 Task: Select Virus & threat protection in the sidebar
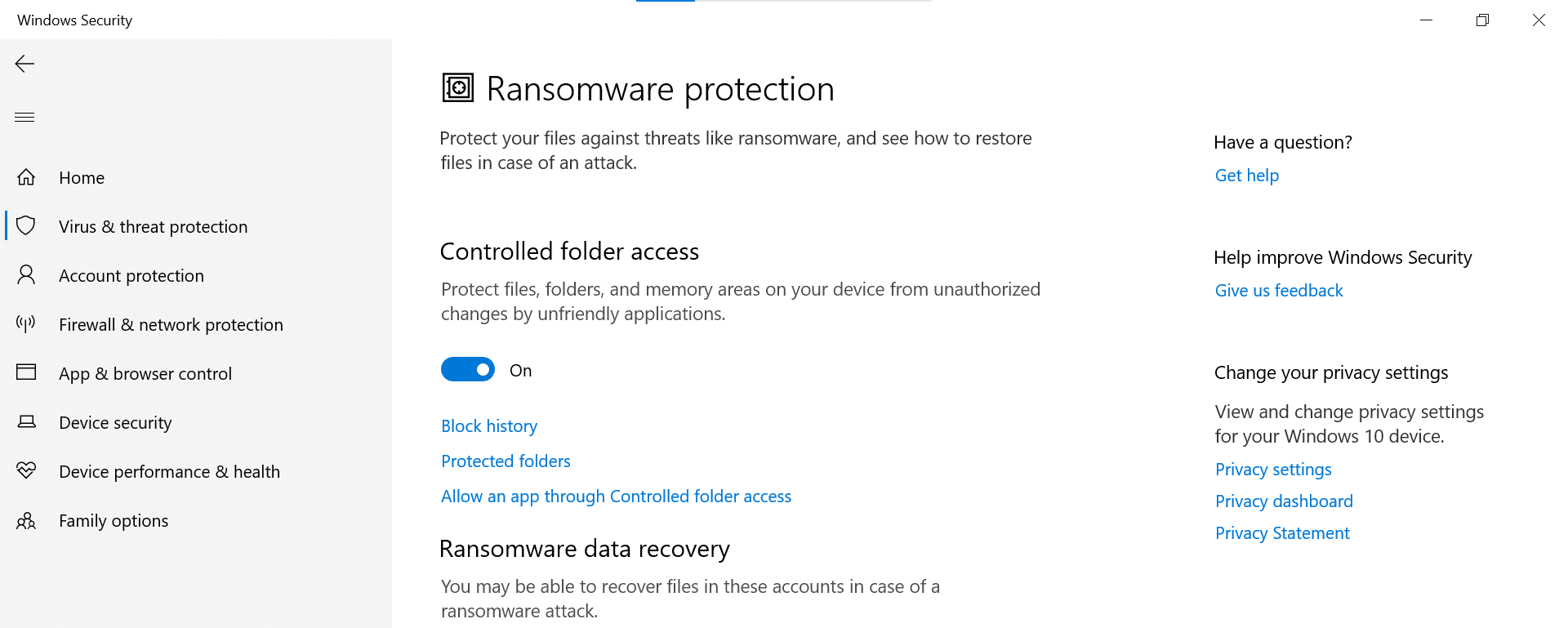[153, 226]
